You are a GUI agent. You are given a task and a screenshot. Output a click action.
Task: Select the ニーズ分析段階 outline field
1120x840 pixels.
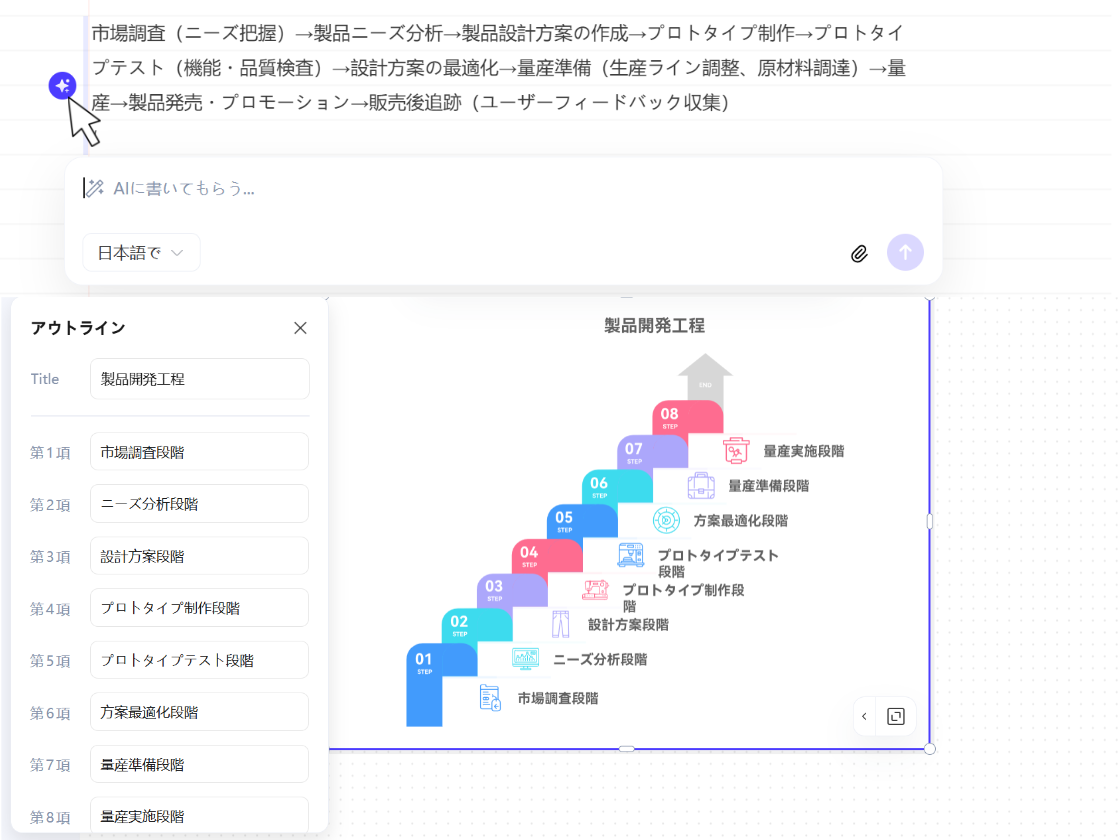(x=199, y=504)
